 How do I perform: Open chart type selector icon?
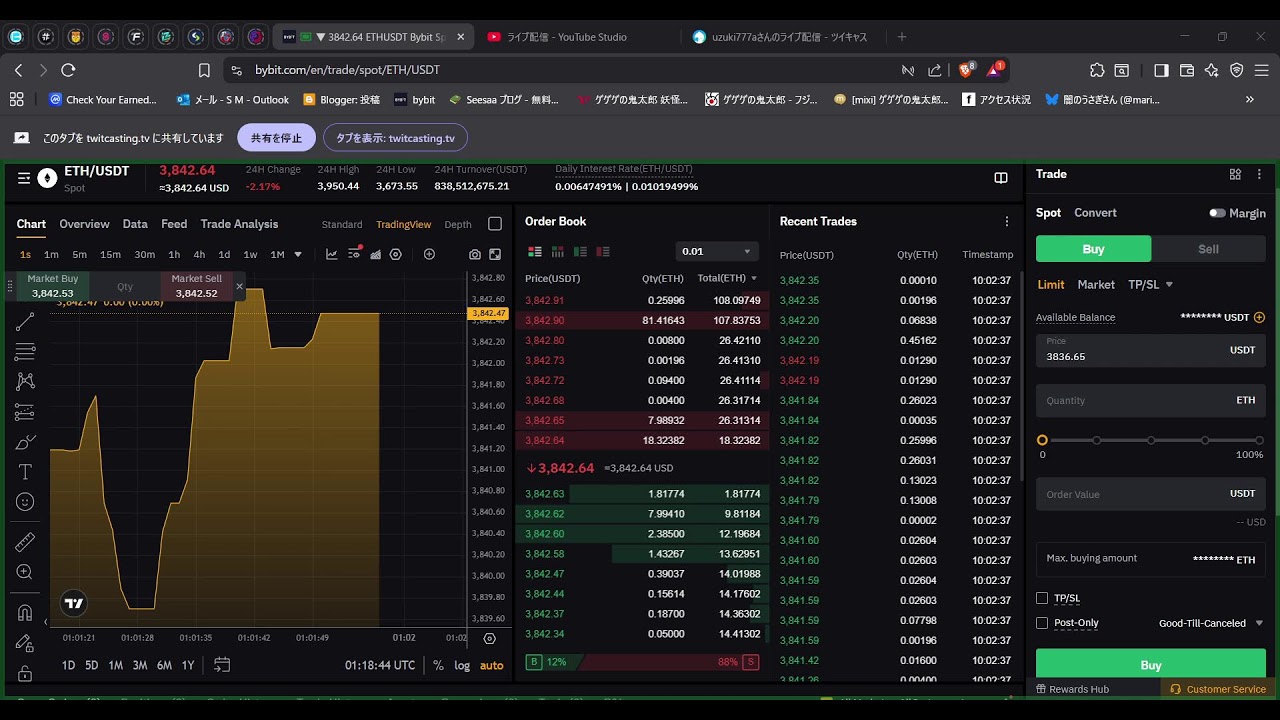332,254
